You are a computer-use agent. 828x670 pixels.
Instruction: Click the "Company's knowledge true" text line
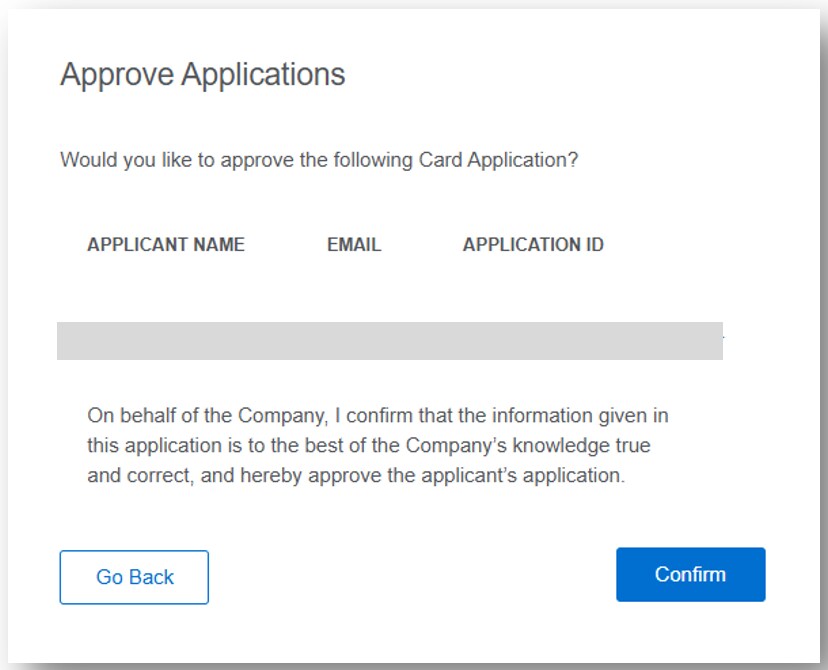(x=369, y=445)
